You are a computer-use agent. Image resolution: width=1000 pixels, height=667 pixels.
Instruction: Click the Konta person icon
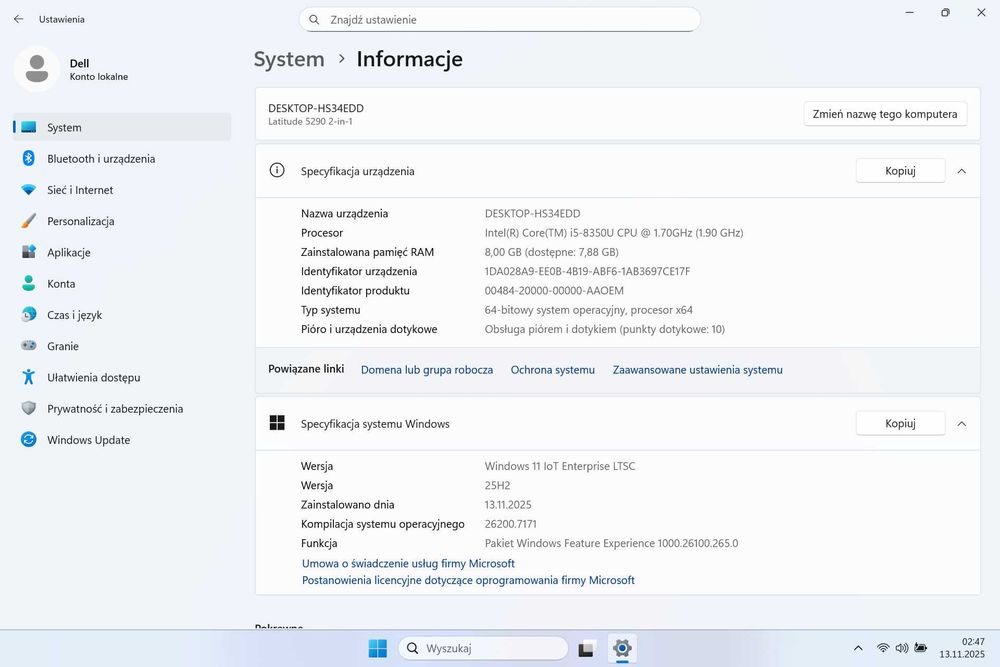29,283
